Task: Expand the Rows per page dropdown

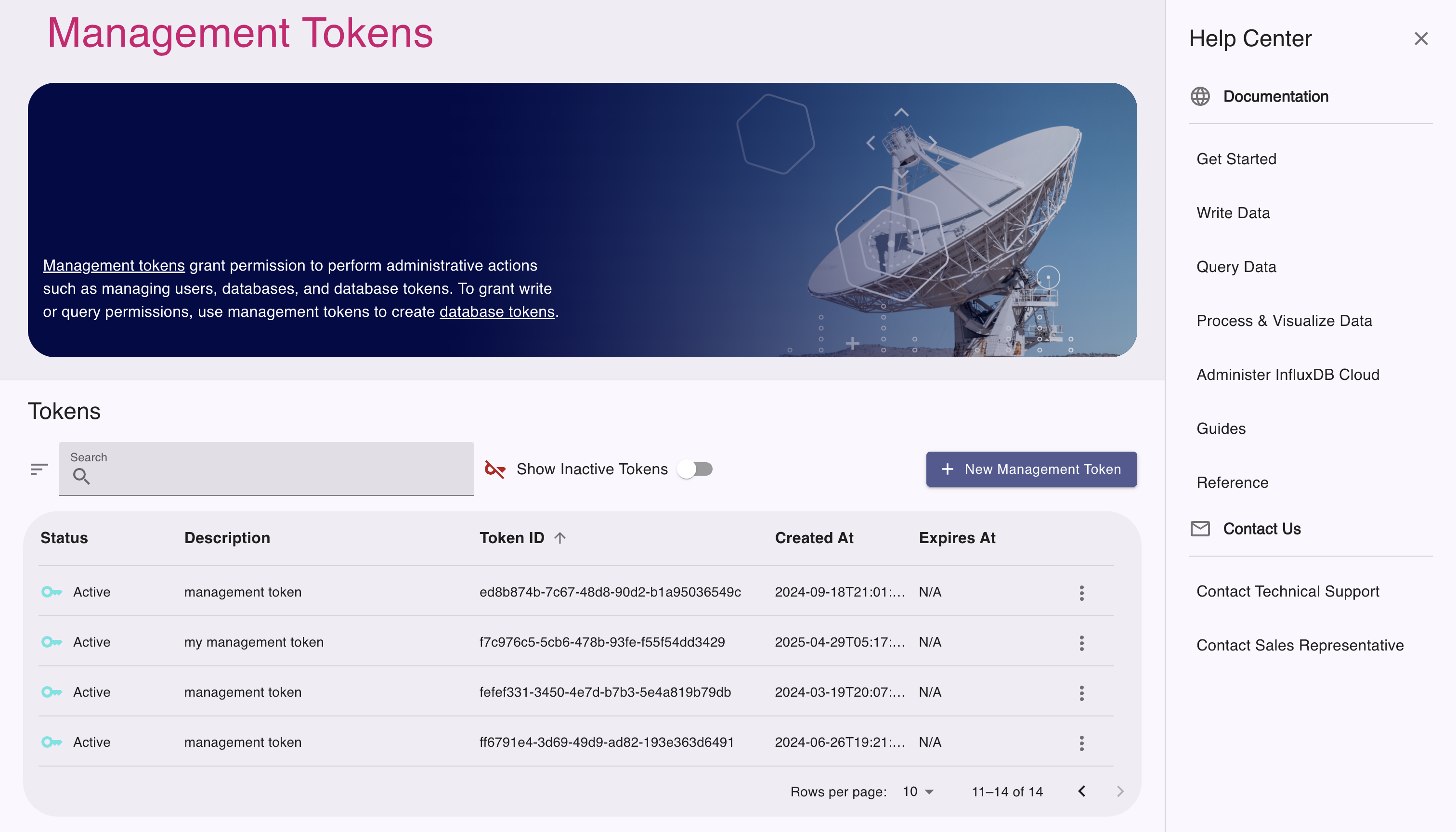Action: point(918,792)
